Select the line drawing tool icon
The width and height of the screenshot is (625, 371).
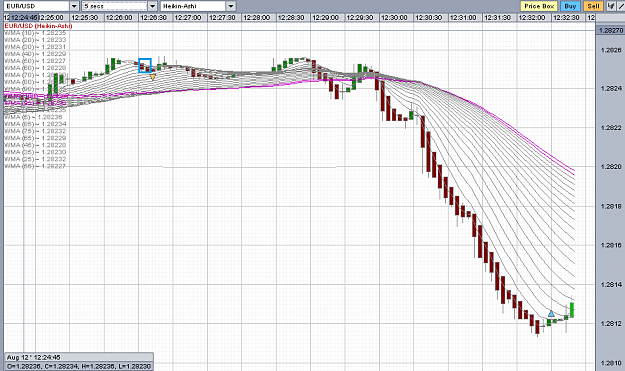point(621,6)
